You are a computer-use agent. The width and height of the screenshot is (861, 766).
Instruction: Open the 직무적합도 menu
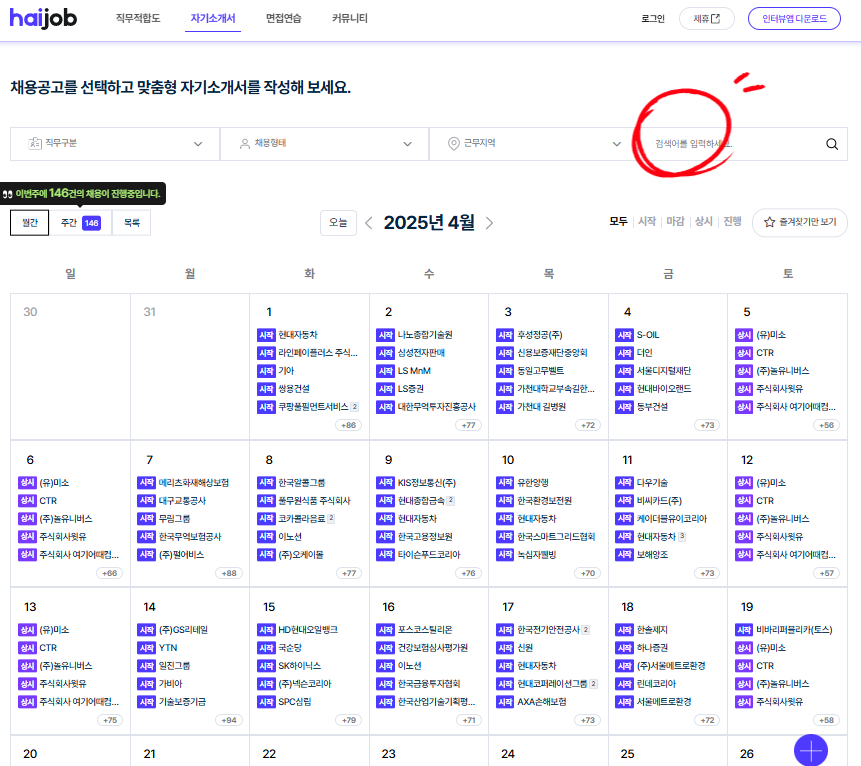[138, 19]
